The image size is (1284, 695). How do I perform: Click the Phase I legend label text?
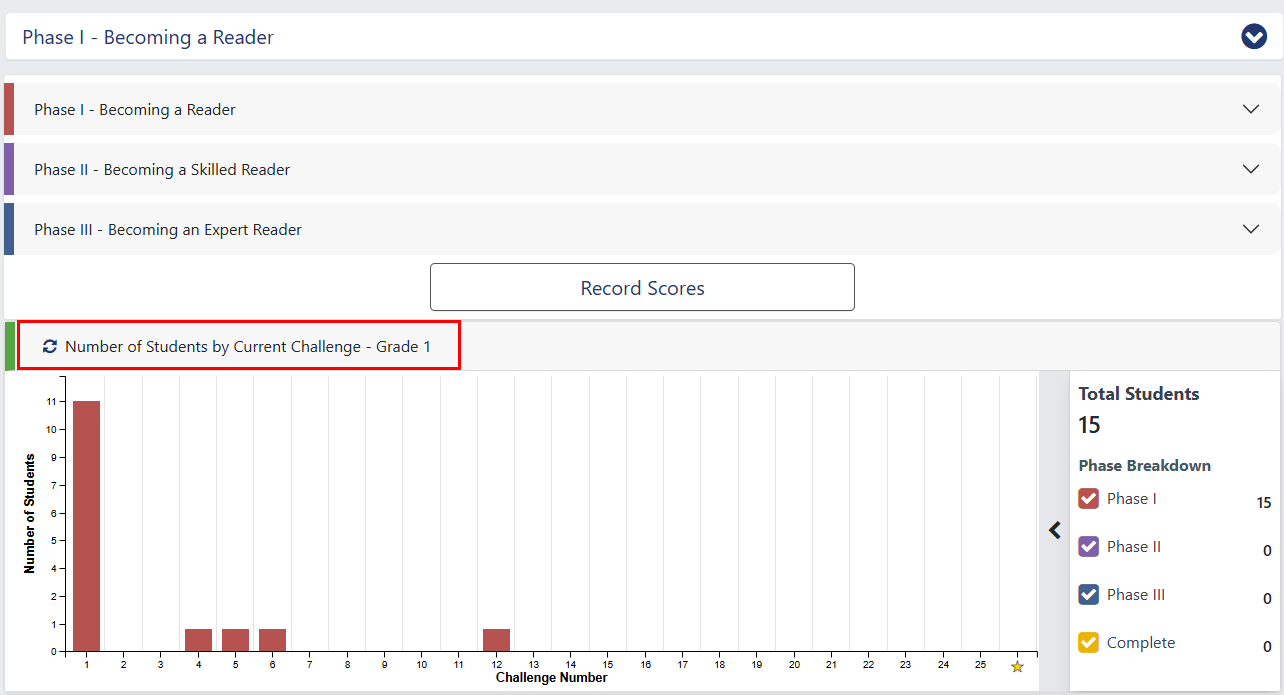[1132, 499]
